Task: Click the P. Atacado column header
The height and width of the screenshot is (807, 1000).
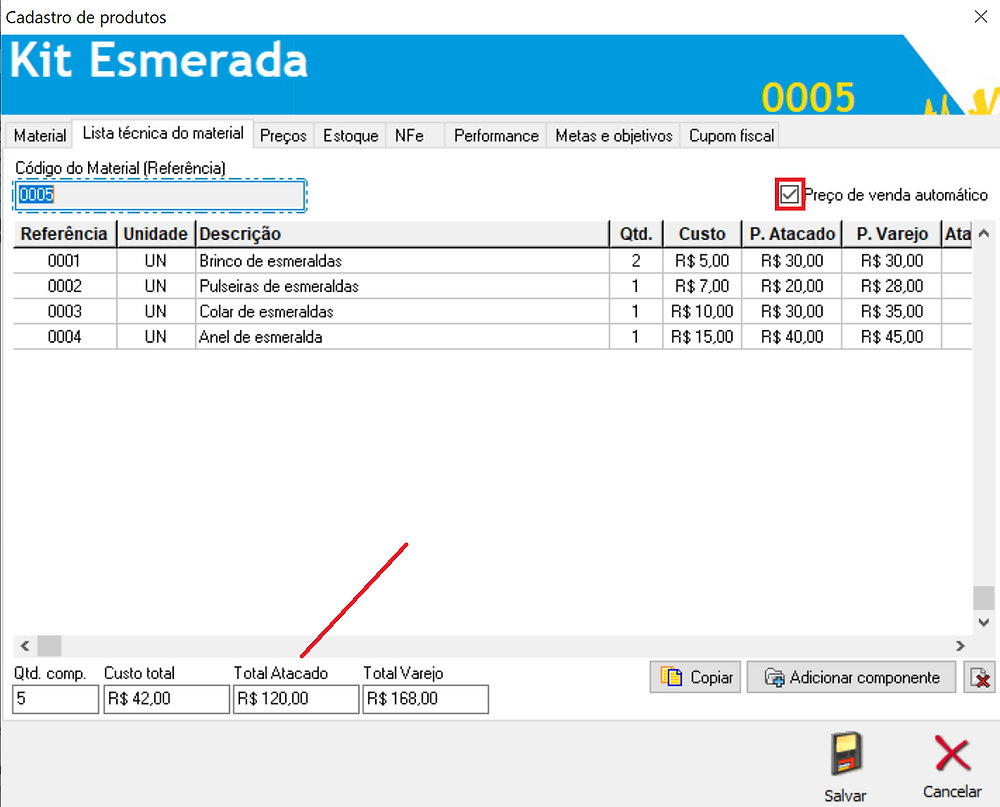Action: [791, 234]
